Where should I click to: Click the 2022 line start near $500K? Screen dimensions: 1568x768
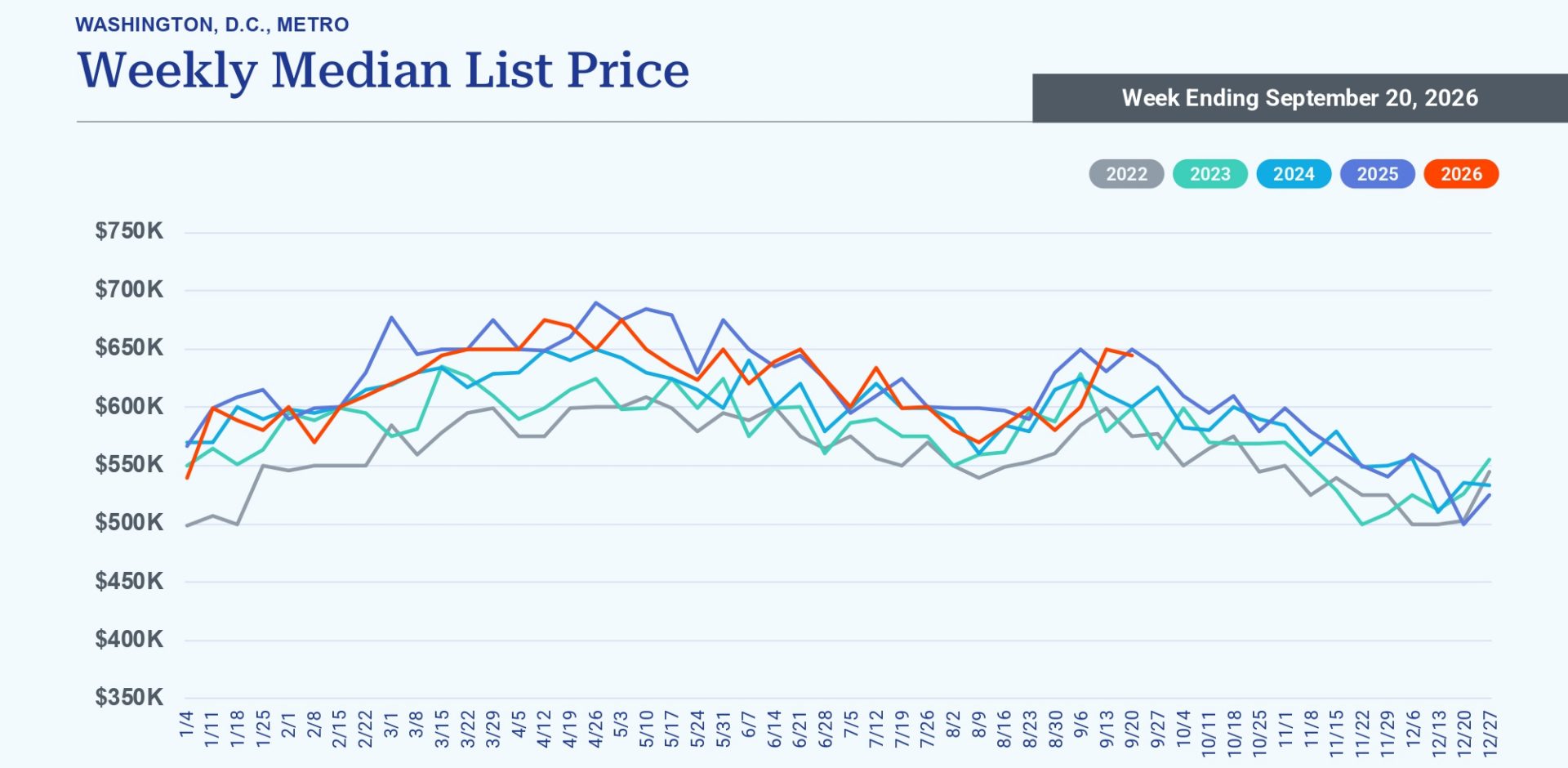[x=187, y=525]
